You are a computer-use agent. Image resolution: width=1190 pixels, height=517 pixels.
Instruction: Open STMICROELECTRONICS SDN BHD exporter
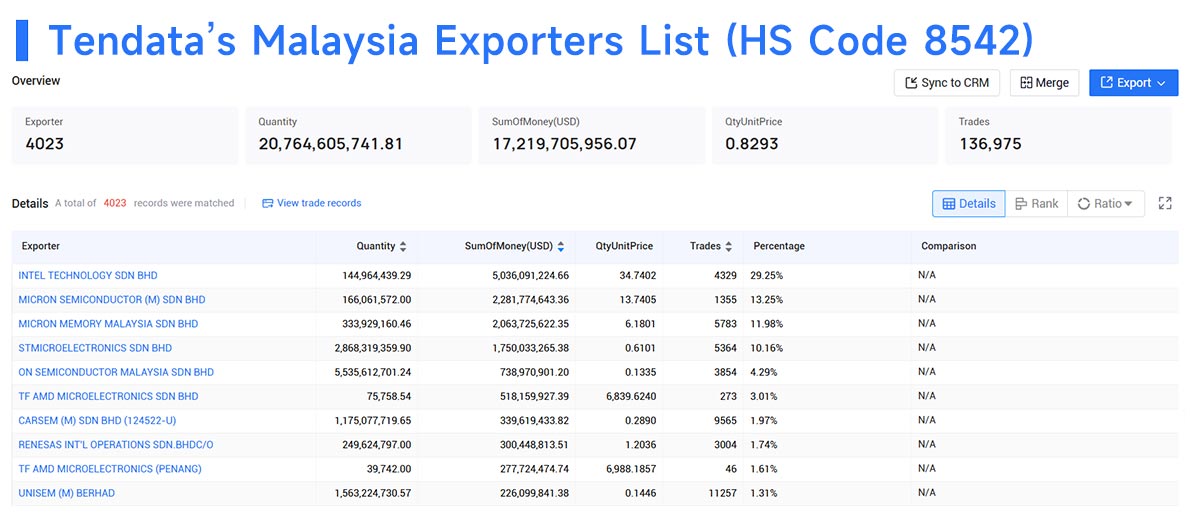(95, 348)
